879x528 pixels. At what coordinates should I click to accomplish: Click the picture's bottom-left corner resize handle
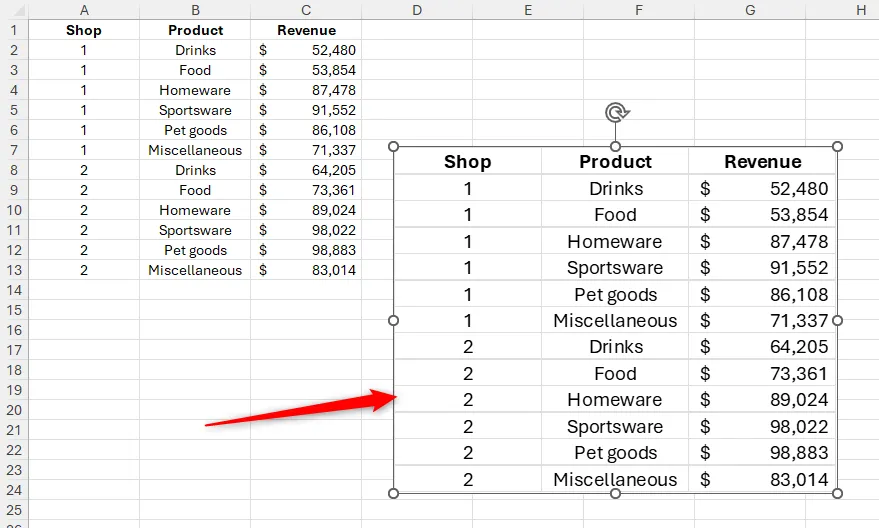[393, 493]
